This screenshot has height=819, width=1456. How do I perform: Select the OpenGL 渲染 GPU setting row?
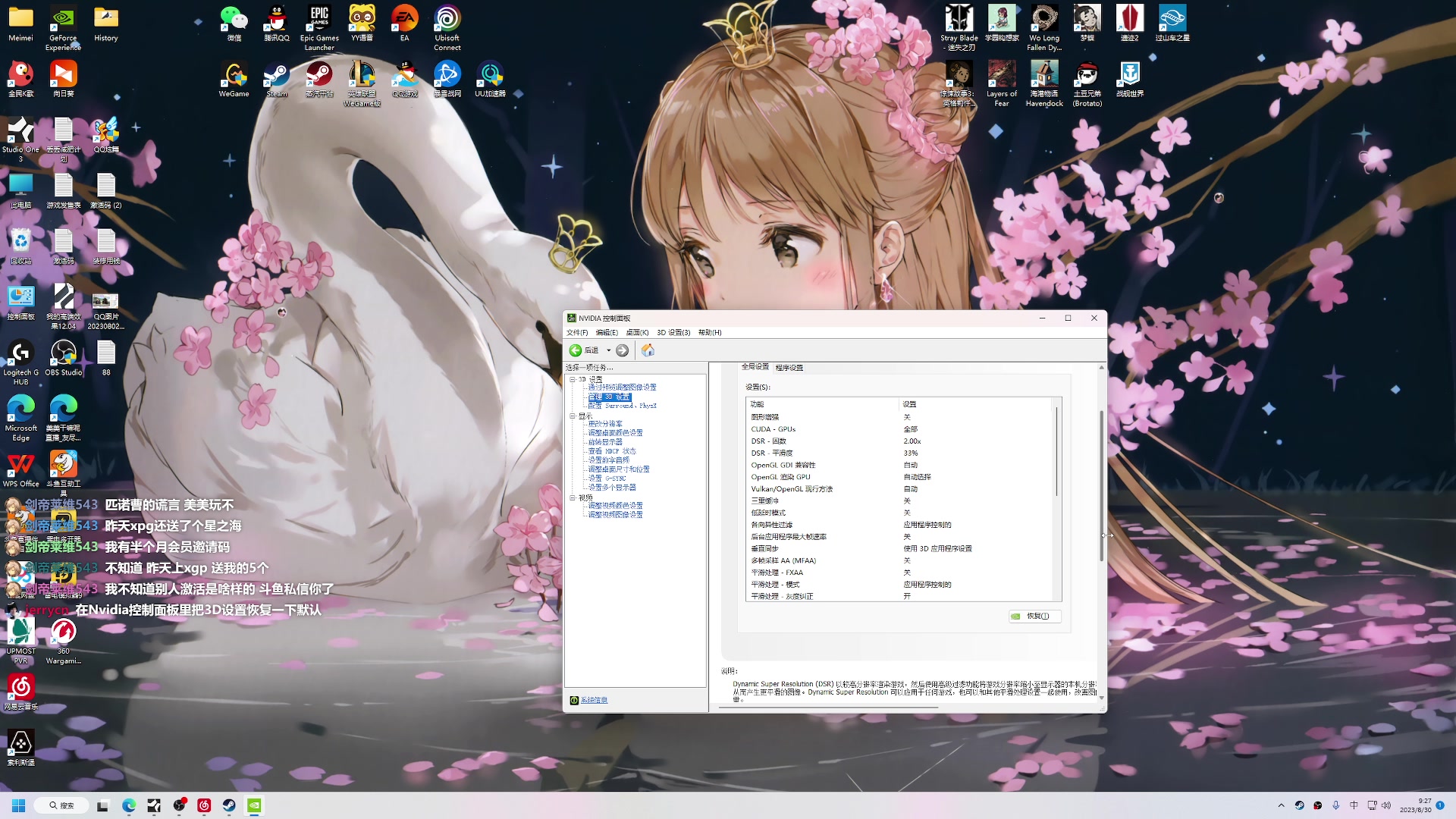pyautogui.click(x=901, y=478)
